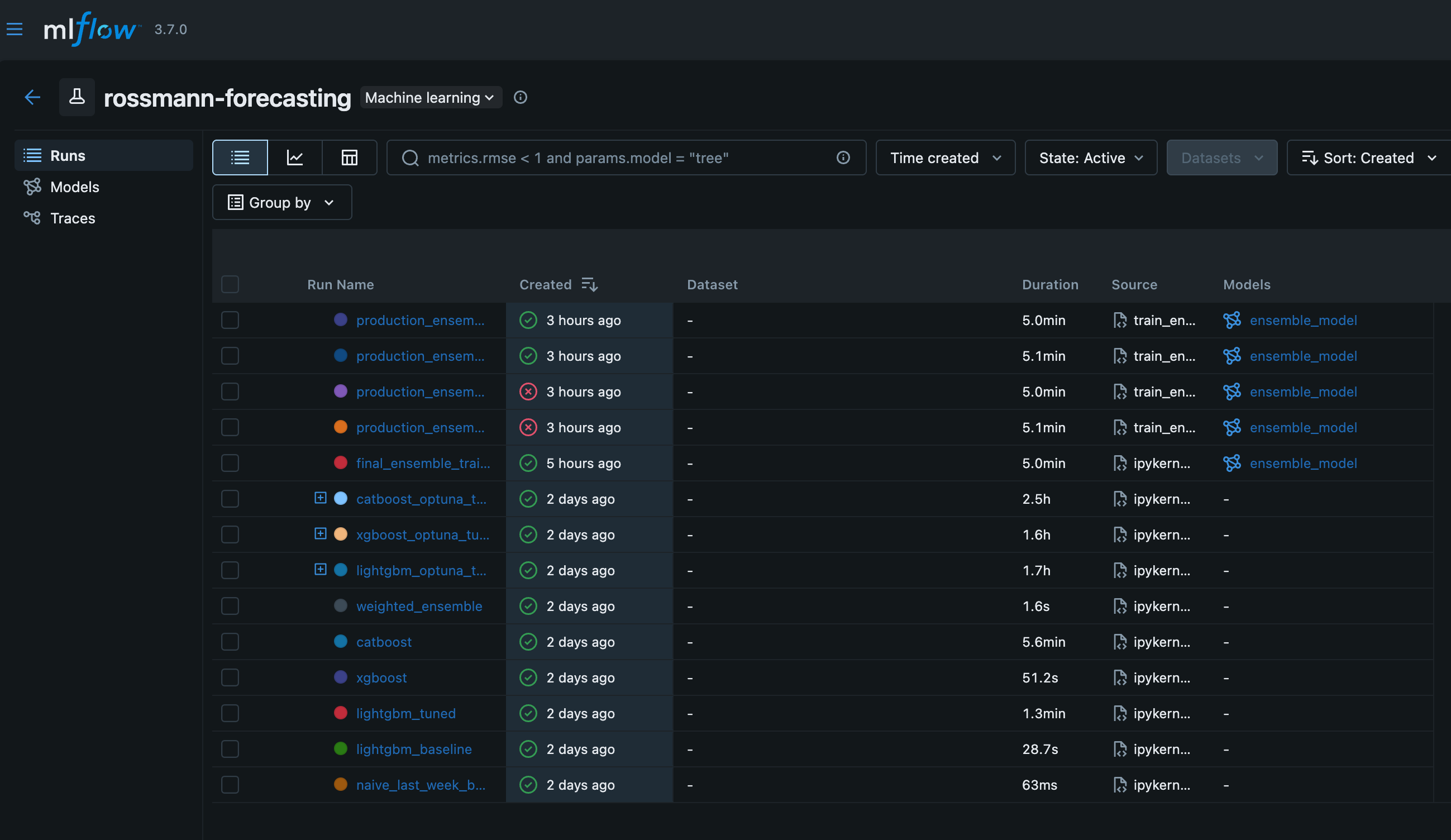Viewport: 1451px width, 840px height.
Task: Open the final_ensemble_trai... run
Action: 423,463
